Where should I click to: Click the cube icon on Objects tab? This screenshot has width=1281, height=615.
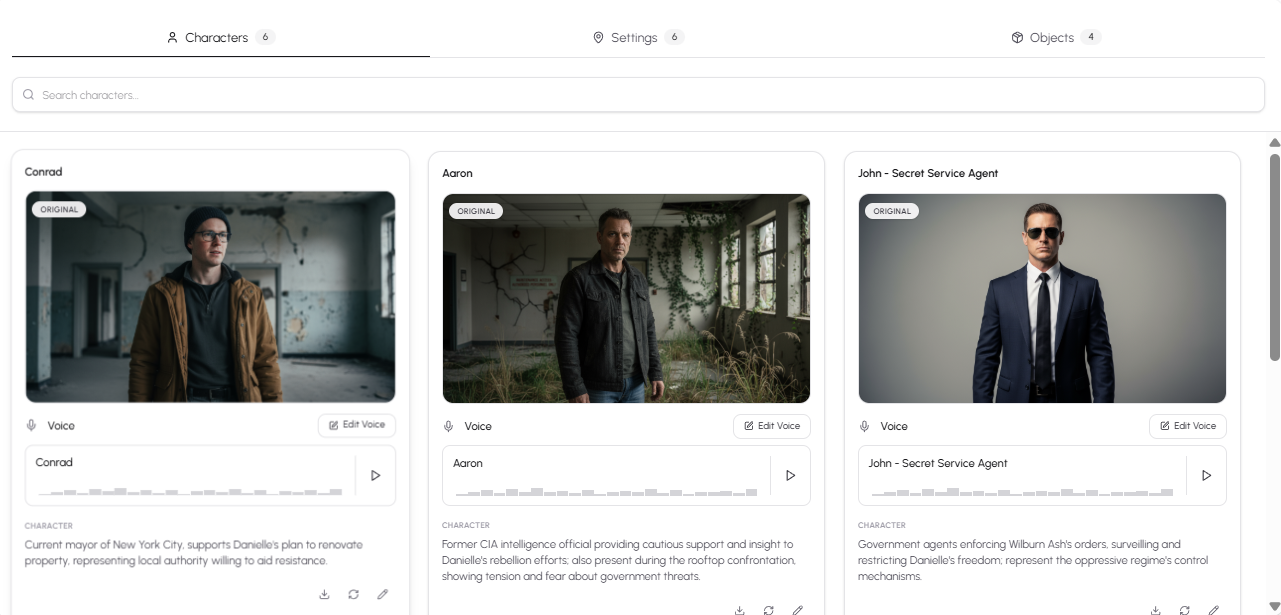pos(1017,37)
